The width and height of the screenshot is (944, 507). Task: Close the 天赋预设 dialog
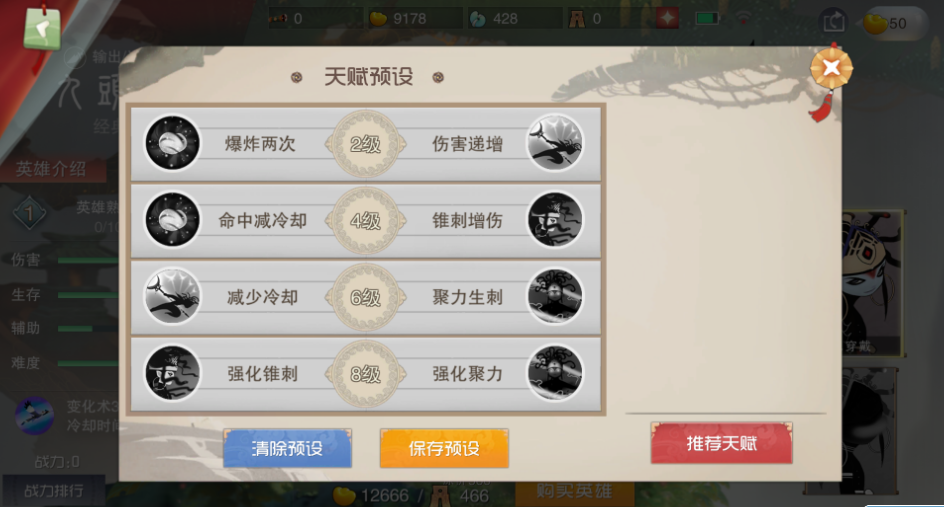point(831,67)
